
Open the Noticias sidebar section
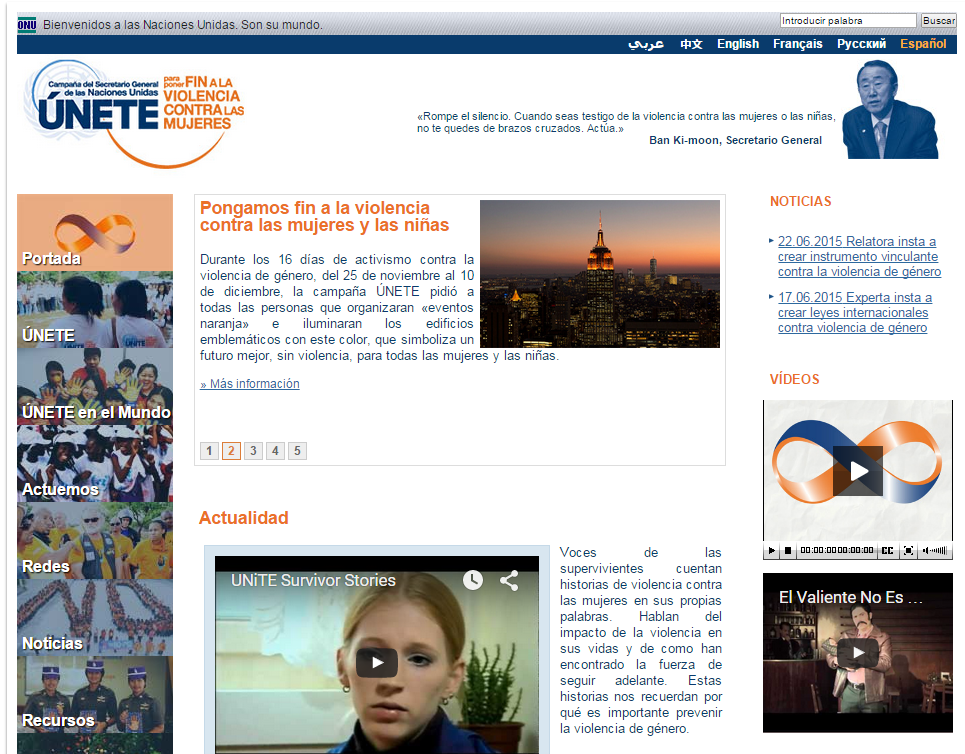(95, 617)
